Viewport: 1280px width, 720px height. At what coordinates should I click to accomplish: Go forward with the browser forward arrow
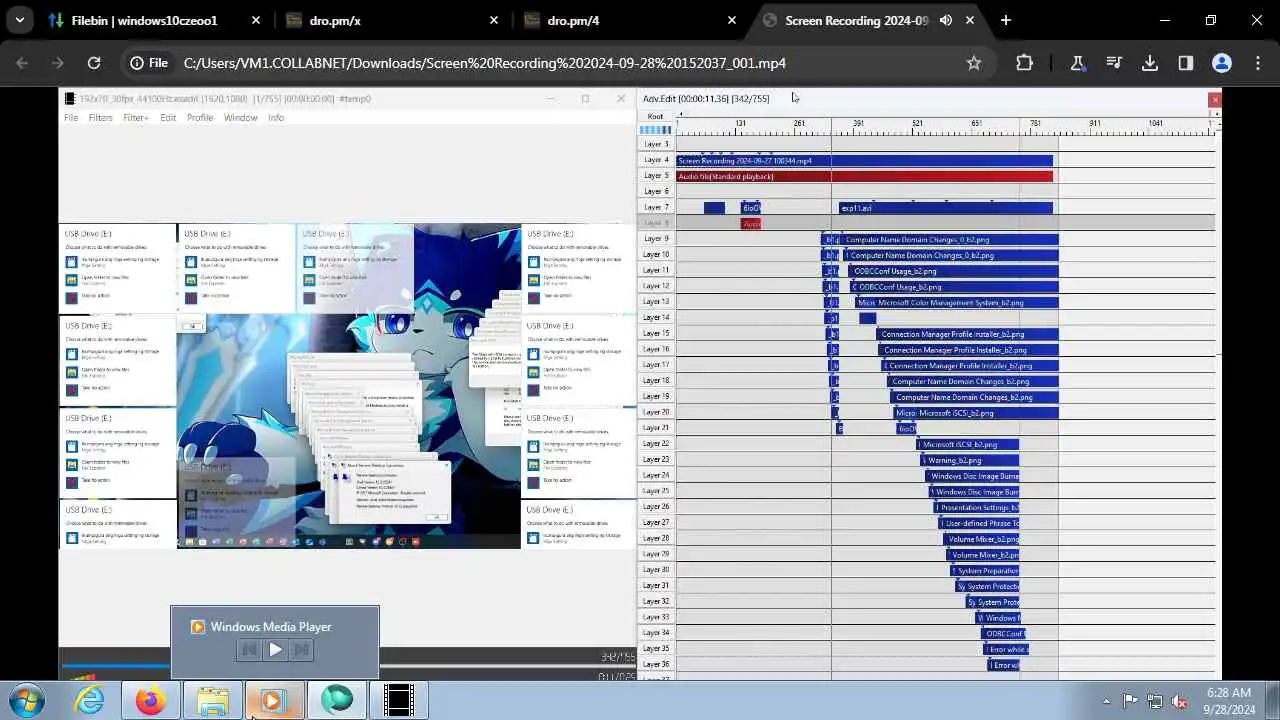click(x=58, y=63)
